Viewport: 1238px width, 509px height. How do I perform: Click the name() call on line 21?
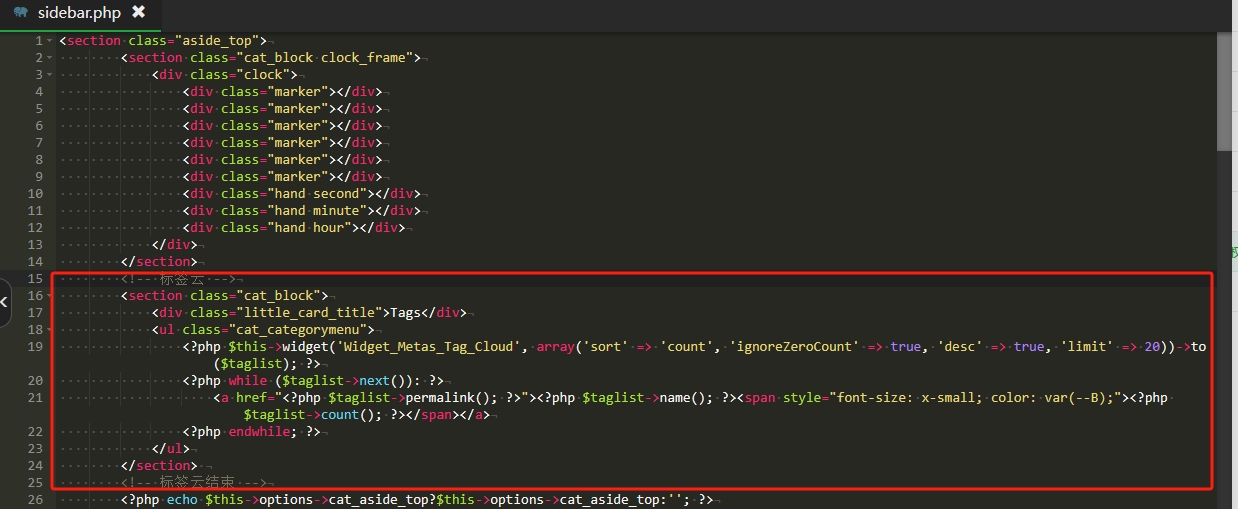[683, 398]
